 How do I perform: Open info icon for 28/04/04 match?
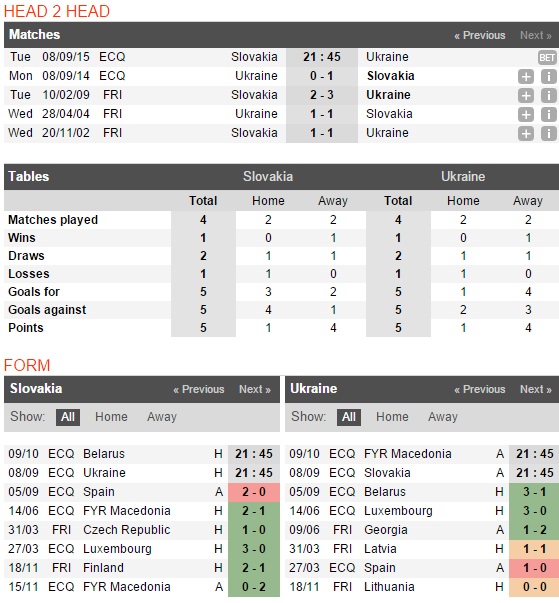(548, 114)
